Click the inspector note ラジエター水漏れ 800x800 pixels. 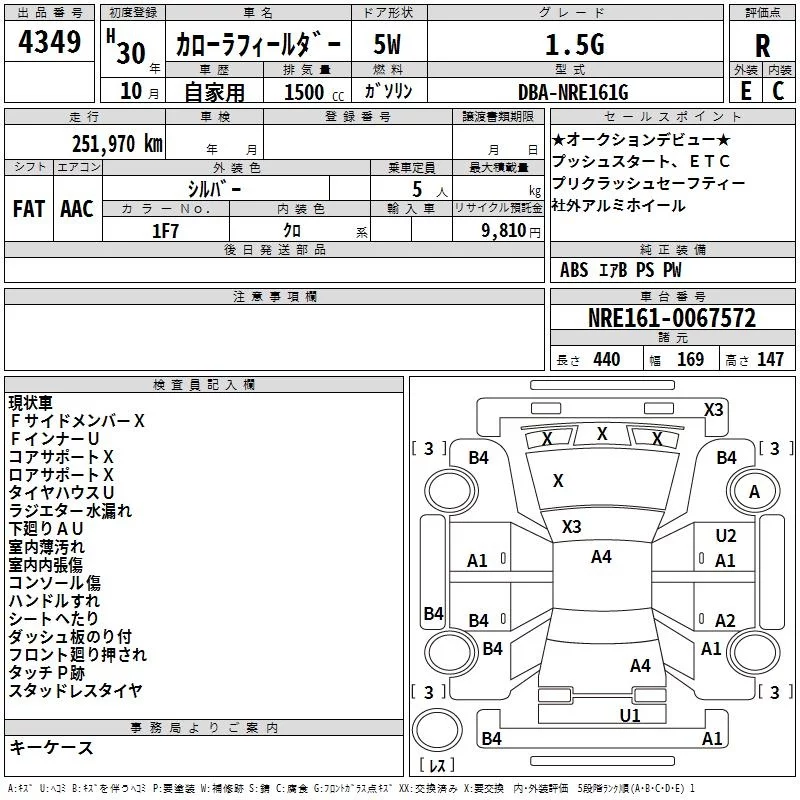70,511
